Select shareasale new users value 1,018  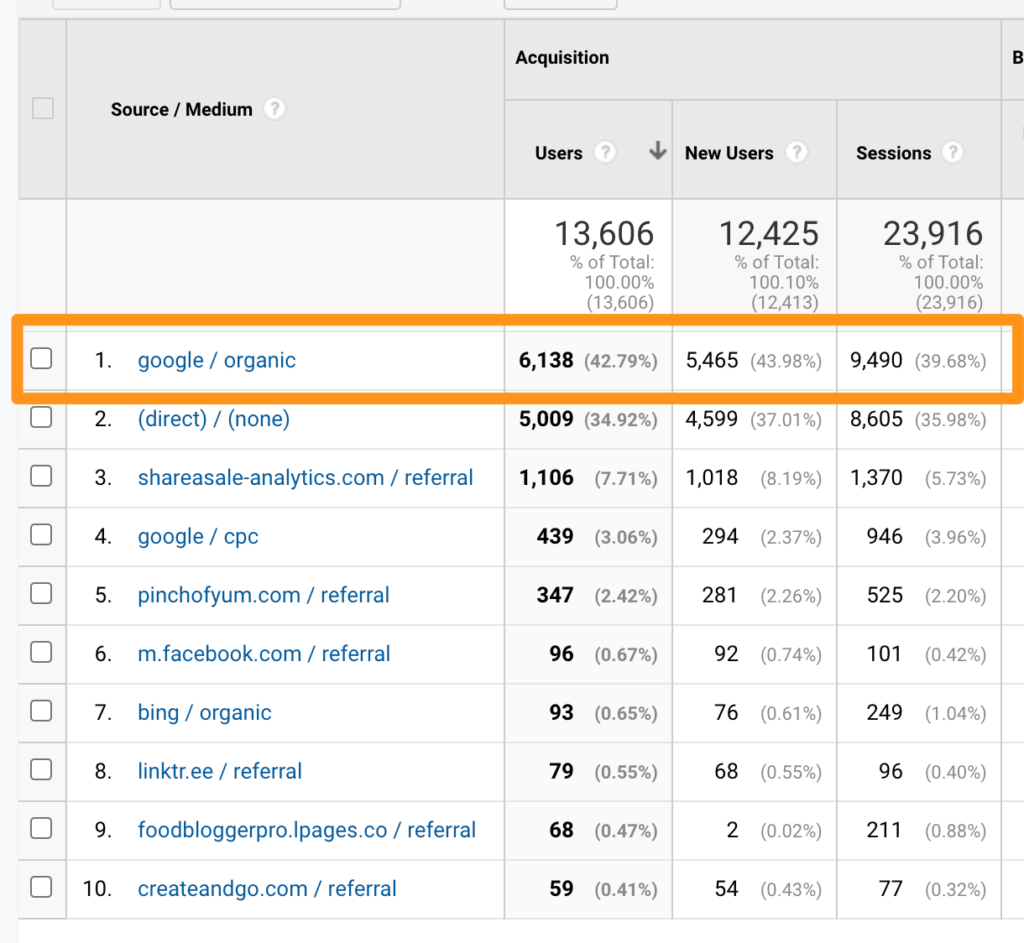pyautogui.click(x=712, y=478)
